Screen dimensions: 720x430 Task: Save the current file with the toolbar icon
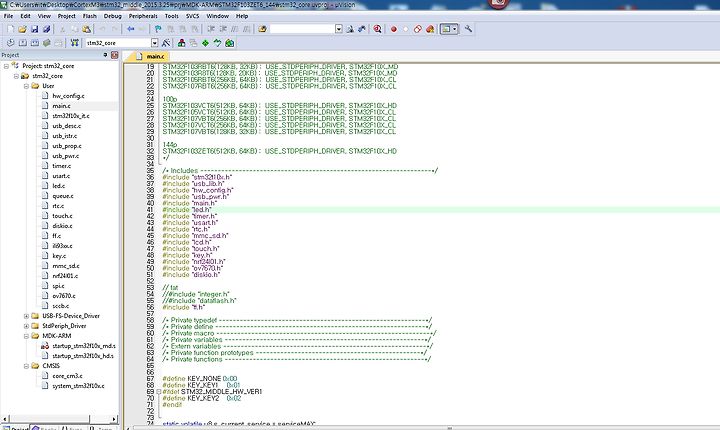point(34,29)
